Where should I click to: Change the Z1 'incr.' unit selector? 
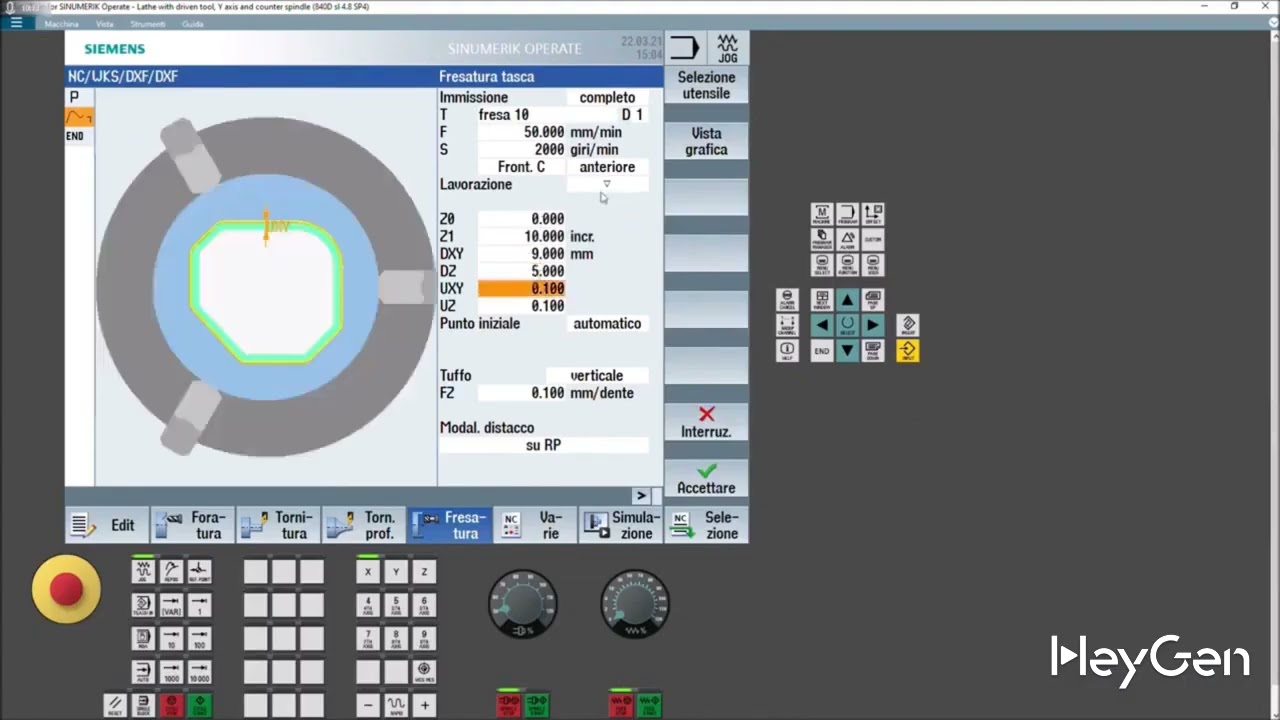coord(583,236)
